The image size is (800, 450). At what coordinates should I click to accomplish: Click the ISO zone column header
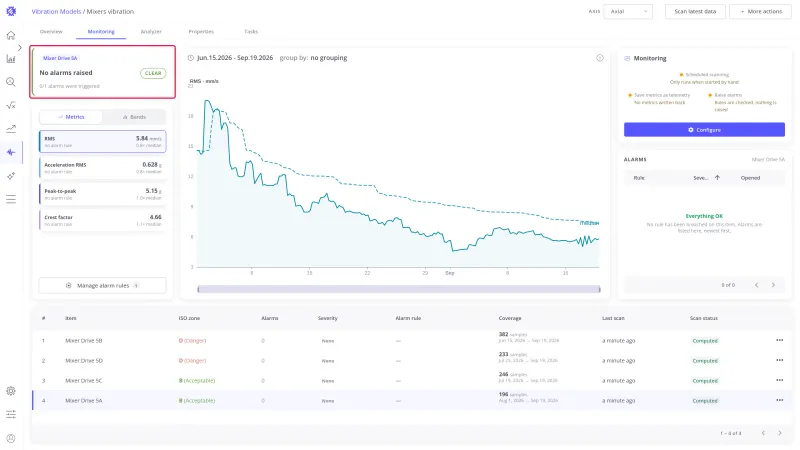(x=189, y=318)
